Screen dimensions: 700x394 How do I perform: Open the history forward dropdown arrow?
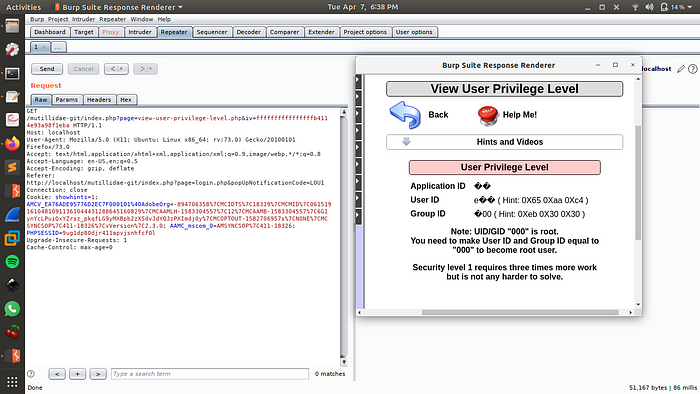150,69
